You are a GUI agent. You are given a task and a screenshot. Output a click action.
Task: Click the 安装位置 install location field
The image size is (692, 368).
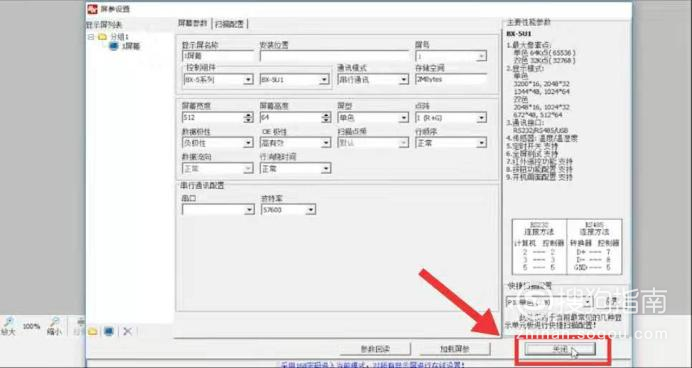point(334,56)
